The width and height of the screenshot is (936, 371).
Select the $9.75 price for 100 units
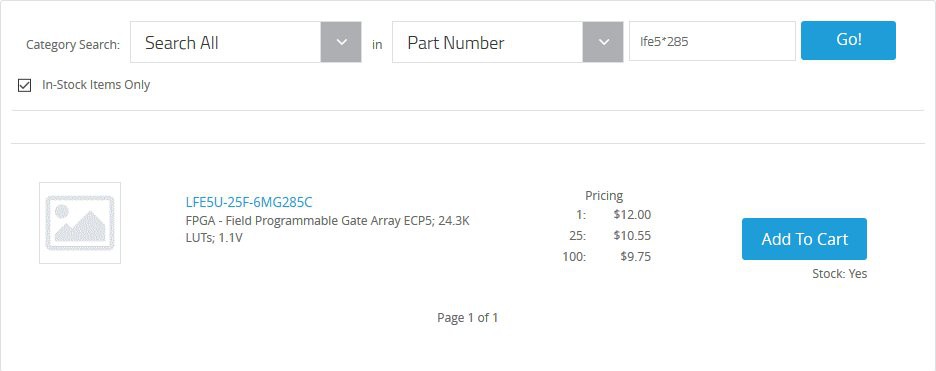pos(636,257)
